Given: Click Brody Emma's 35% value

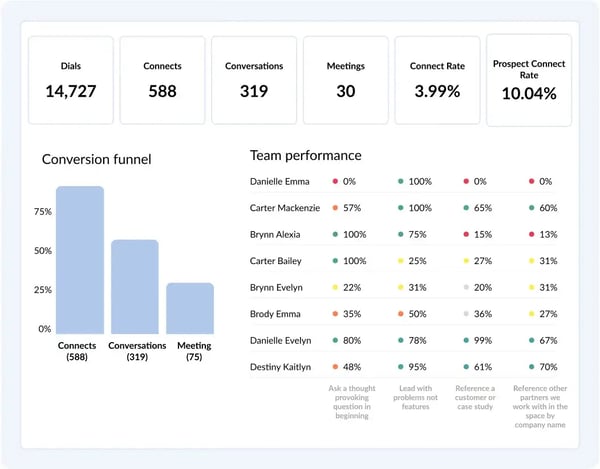Looking at the screenshot, I should click(x=352, y=314).
